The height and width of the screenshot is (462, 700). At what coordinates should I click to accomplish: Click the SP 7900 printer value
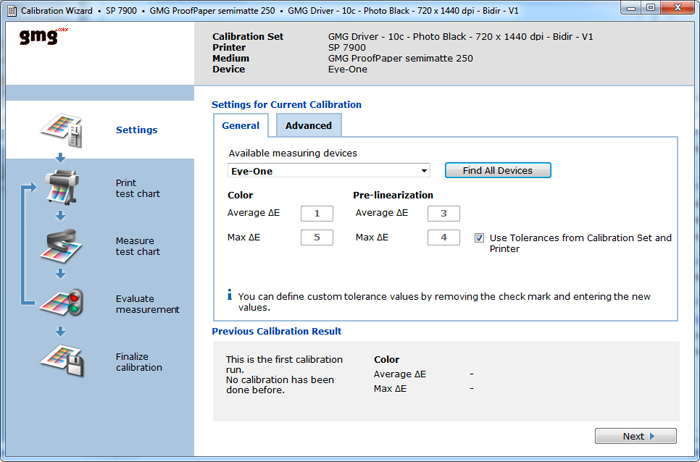347,47
